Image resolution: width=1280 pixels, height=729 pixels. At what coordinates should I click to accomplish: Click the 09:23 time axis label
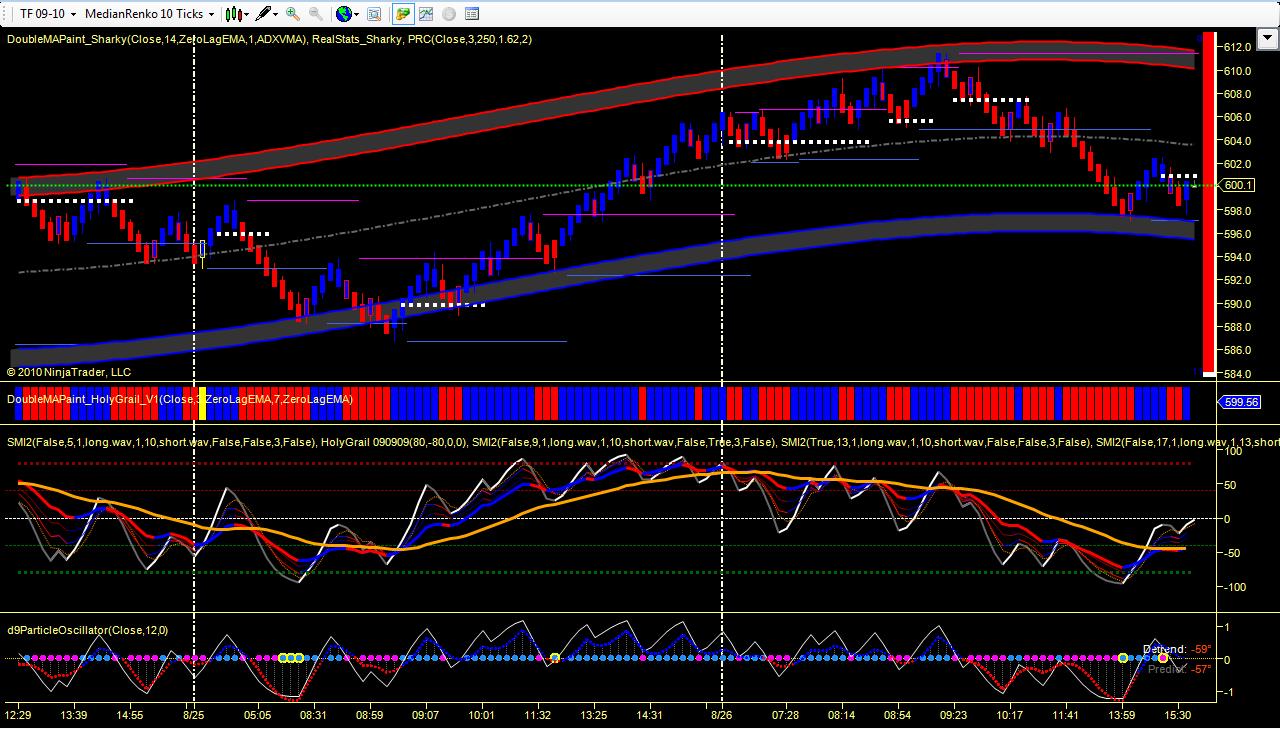coord(953,715)
